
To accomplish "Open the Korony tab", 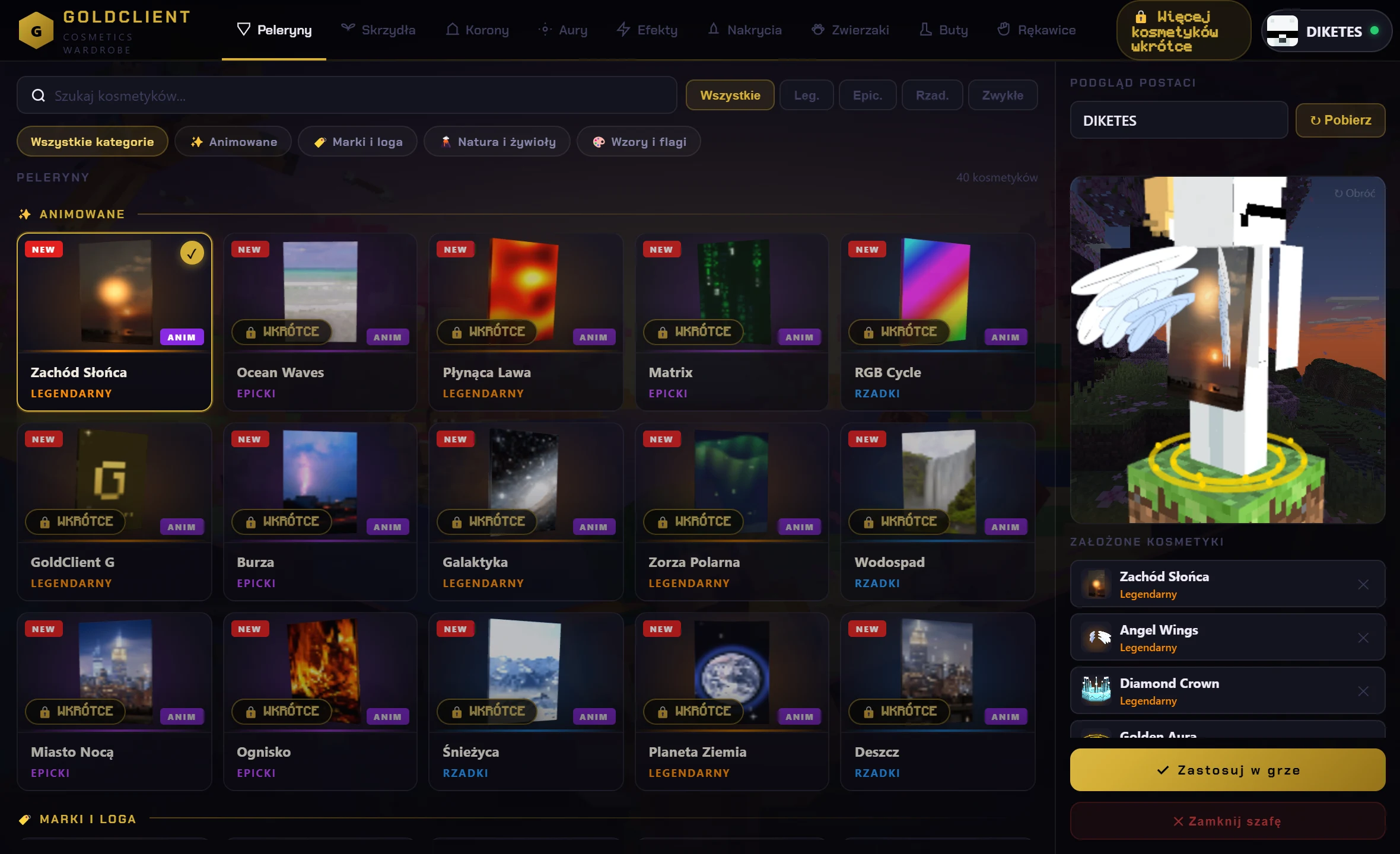I will [477, 30].
